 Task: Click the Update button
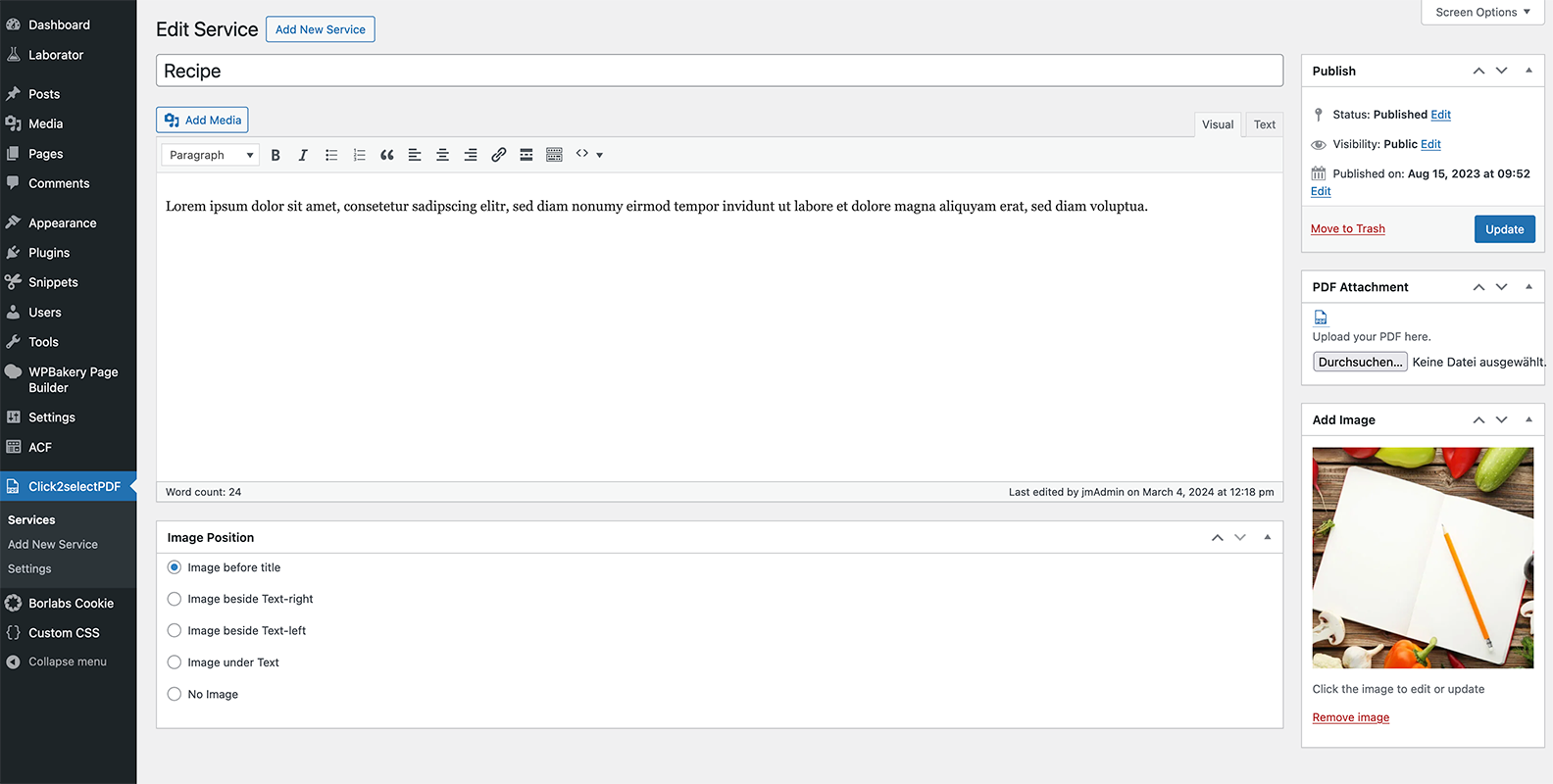pos(1504,229)
